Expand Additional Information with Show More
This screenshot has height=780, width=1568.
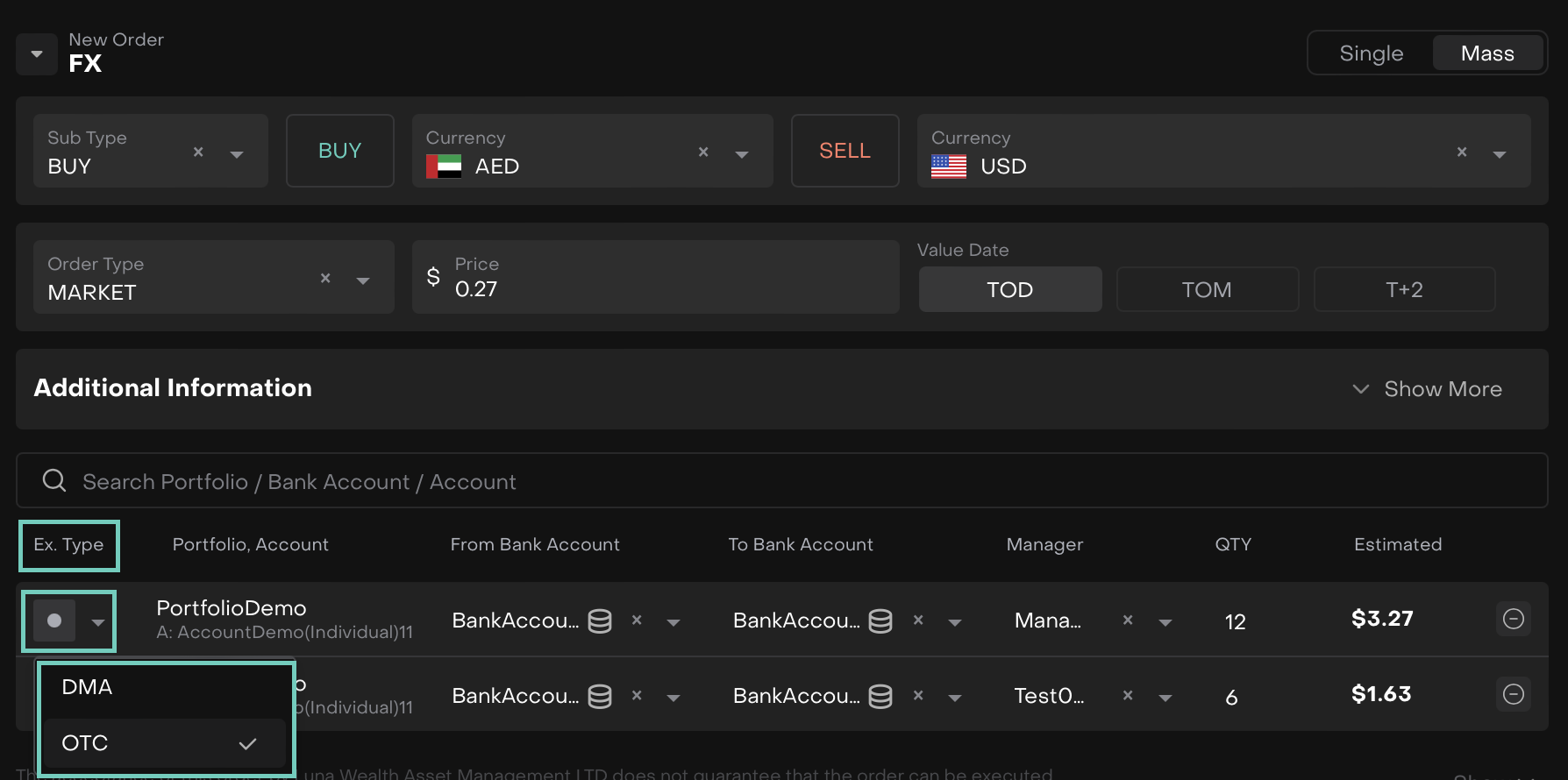[x=1428, y=389]
